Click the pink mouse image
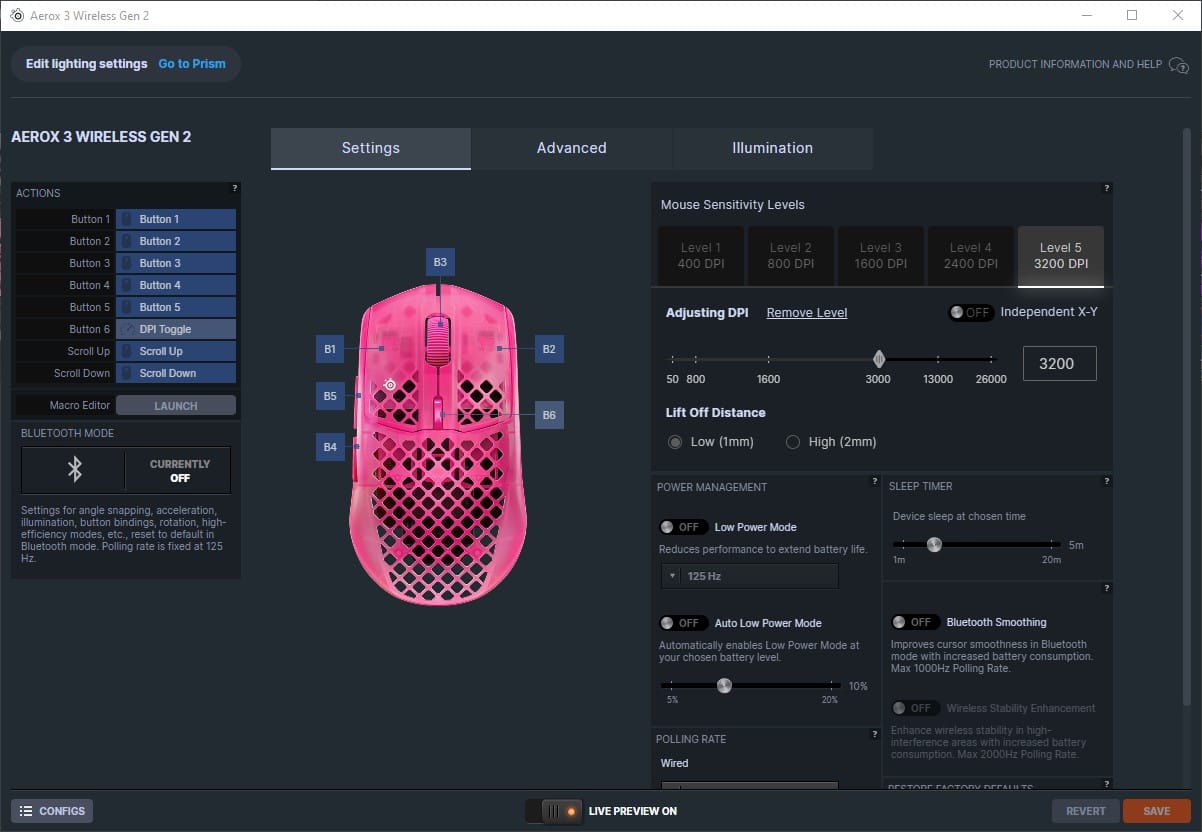 click(x=437, y=447)
